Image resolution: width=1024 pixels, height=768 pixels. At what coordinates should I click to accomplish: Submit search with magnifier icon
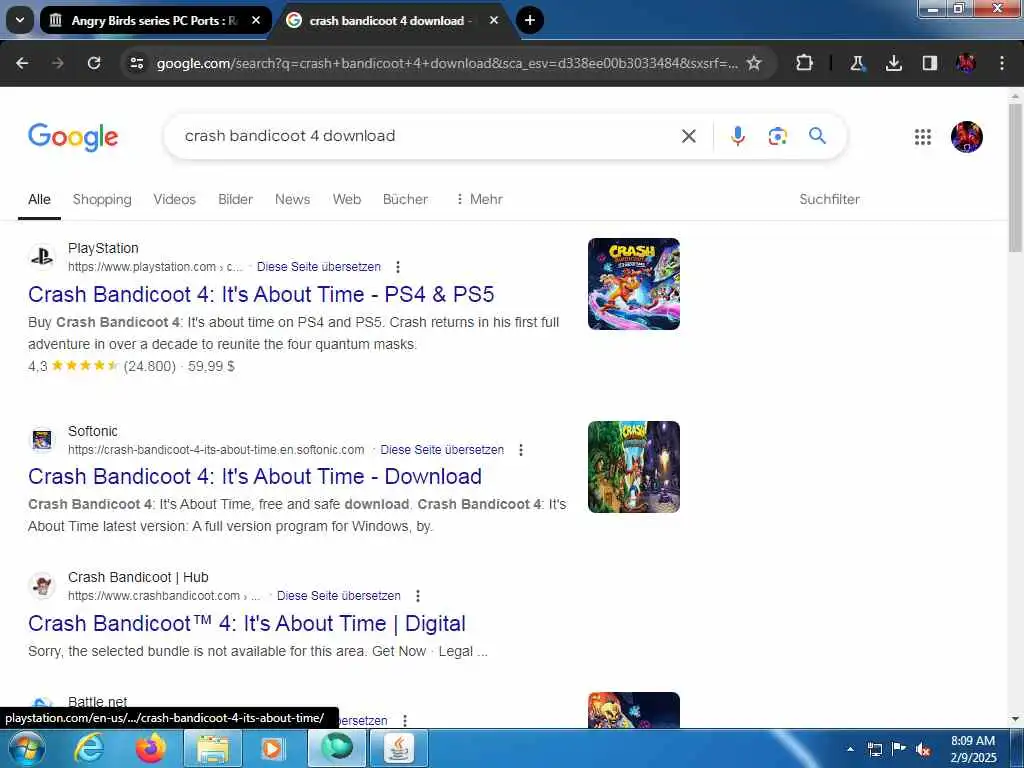coord(817,136)
